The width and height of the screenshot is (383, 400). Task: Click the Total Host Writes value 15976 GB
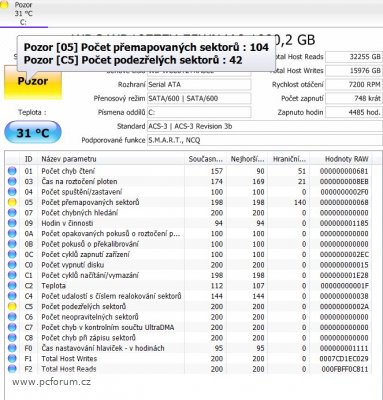pos(354,71)
